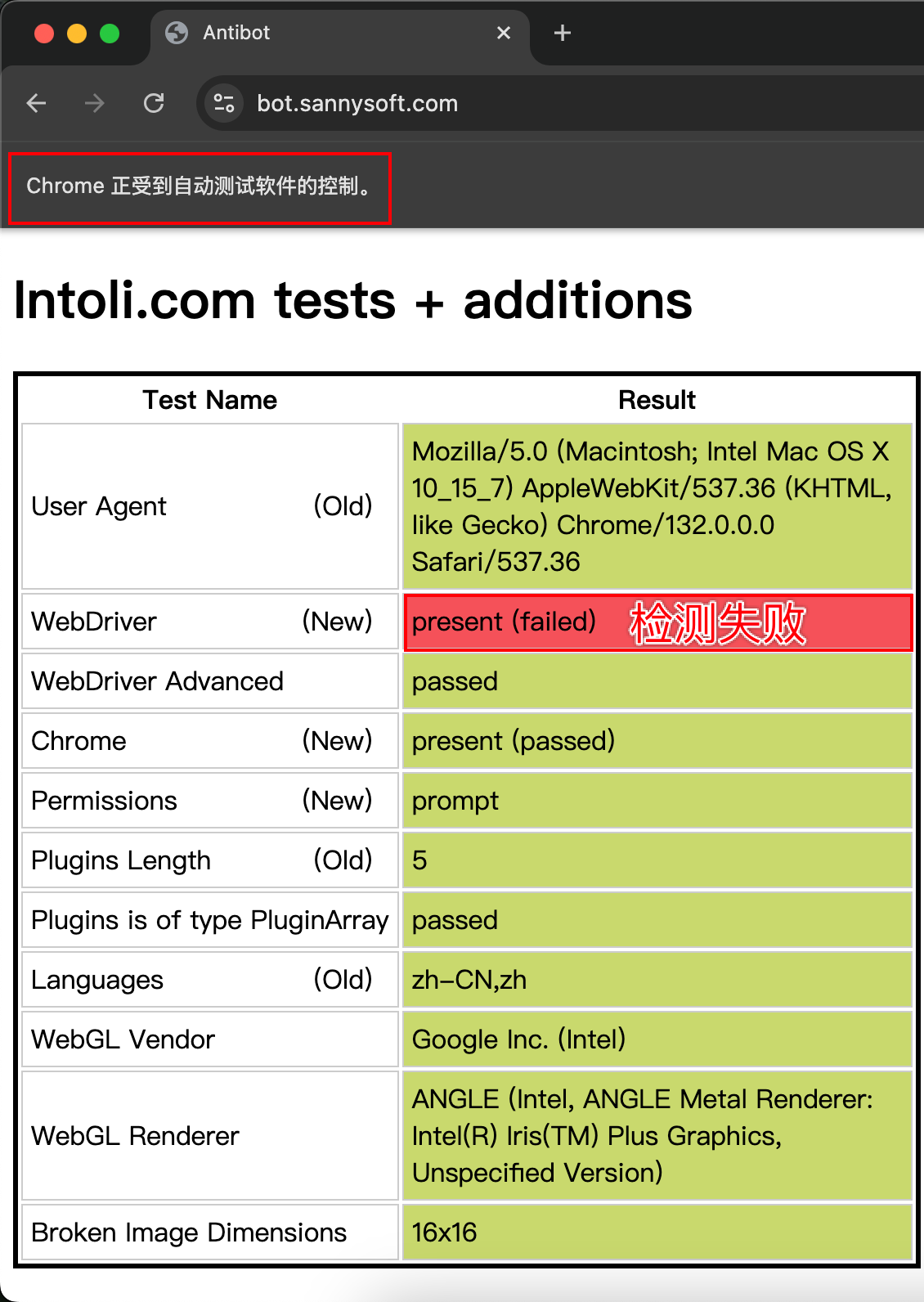Click the Languages zh-CN,zh result cell
Viewport: 924px width, 1302px height.
(656, 980)
